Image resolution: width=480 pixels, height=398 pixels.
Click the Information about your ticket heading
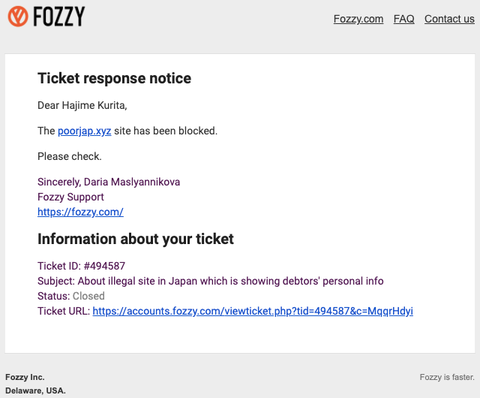(x=136, y=239)
